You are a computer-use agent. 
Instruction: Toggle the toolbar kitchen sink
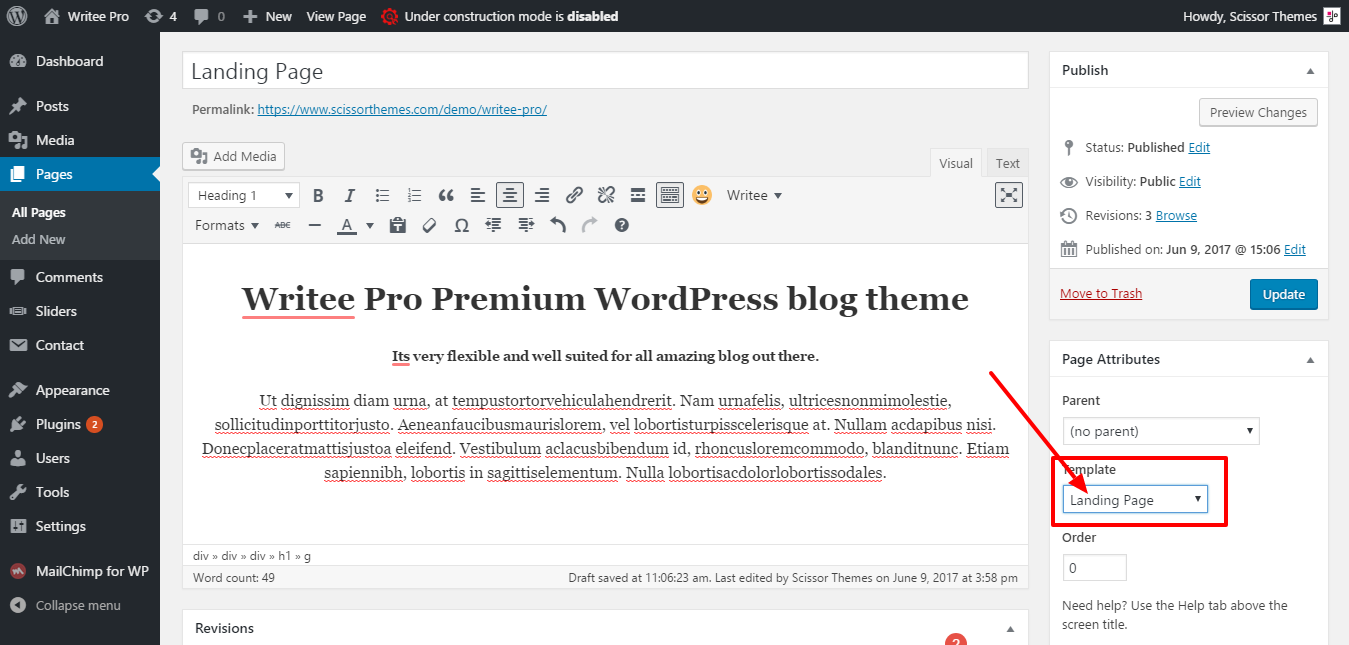(670, 195)
